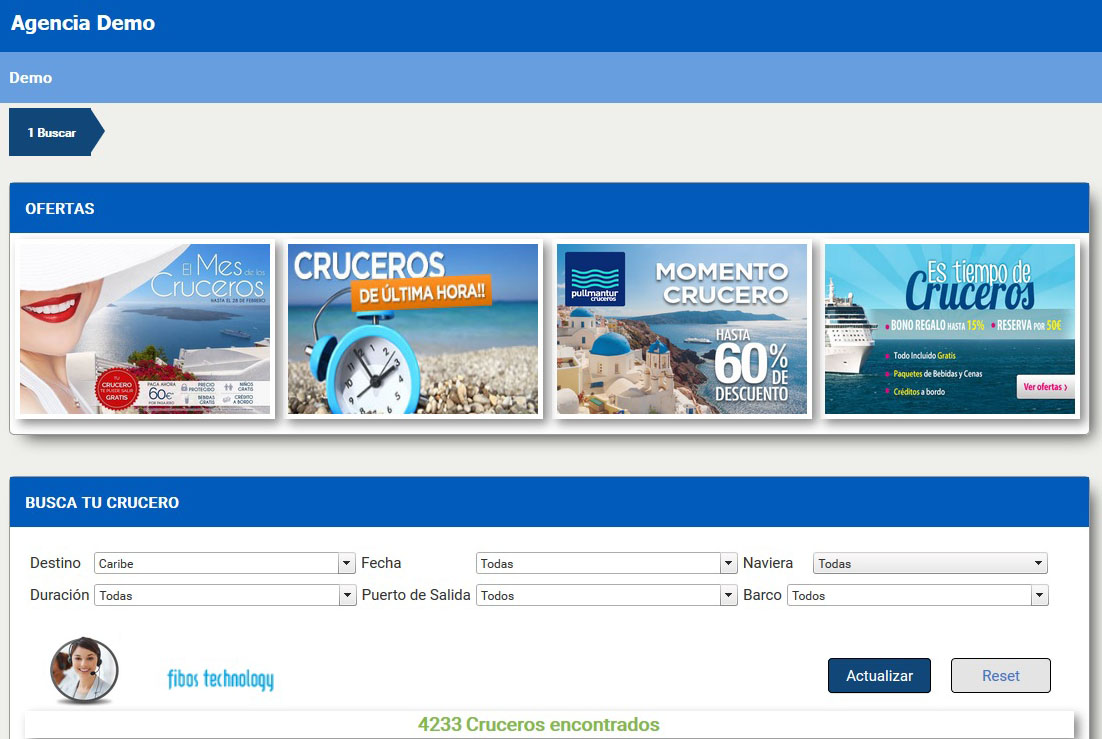This screenshot has height=739, width=1102.
Task: Click the Pullmantur Cruceros logo
Action: click(x=595, y=278)
